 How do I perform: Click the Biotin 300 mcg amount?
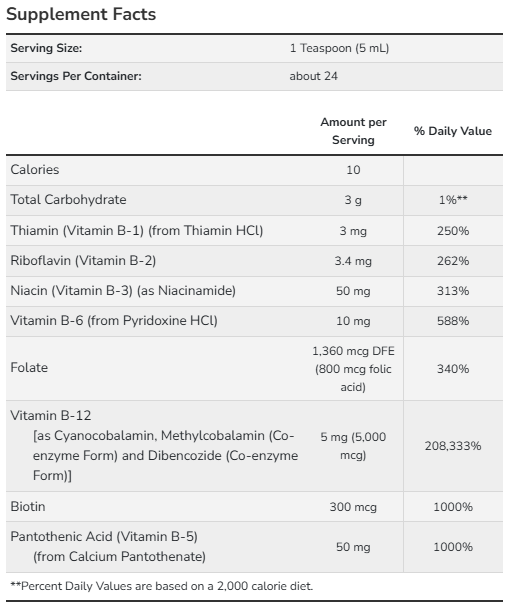coord(353,507)
